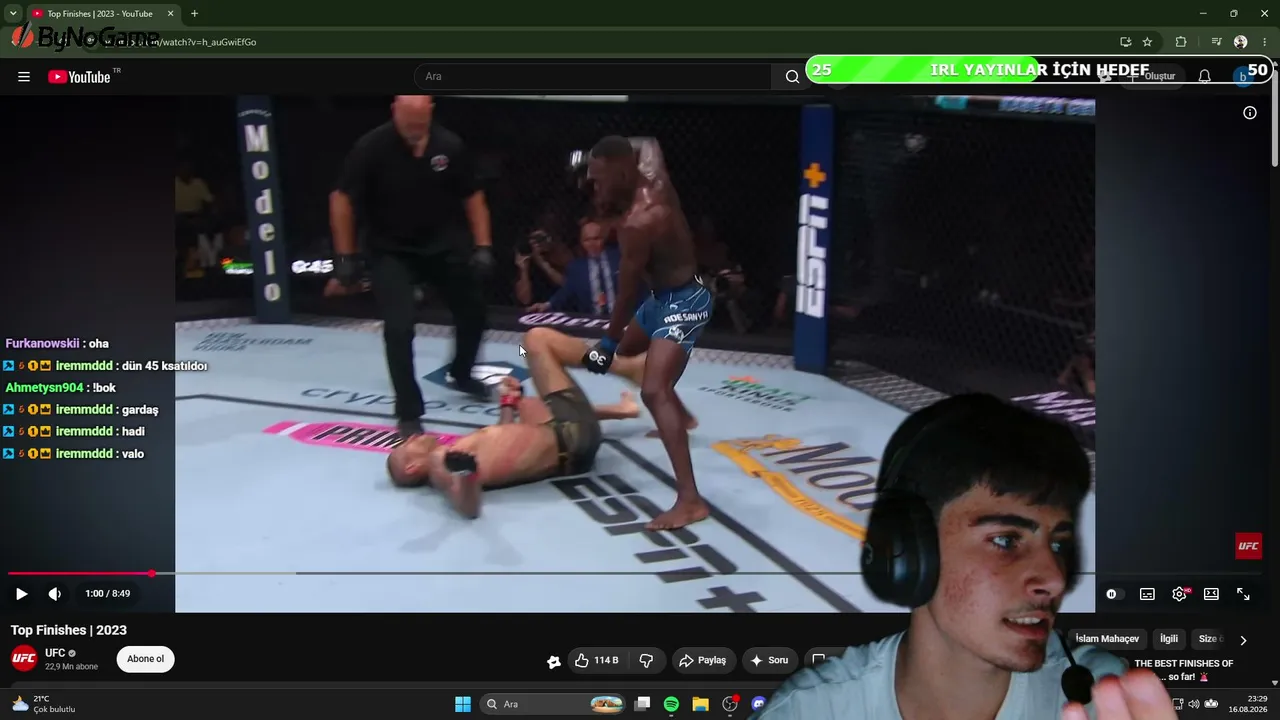Close the 'Top Finishes | 2023' tab
The image size is (1280, 720).
[170, 14]
